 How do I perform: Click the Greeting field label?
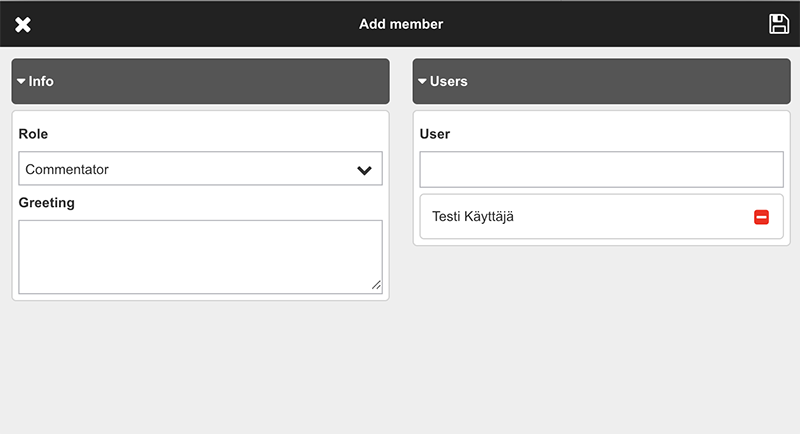point(47,203)
